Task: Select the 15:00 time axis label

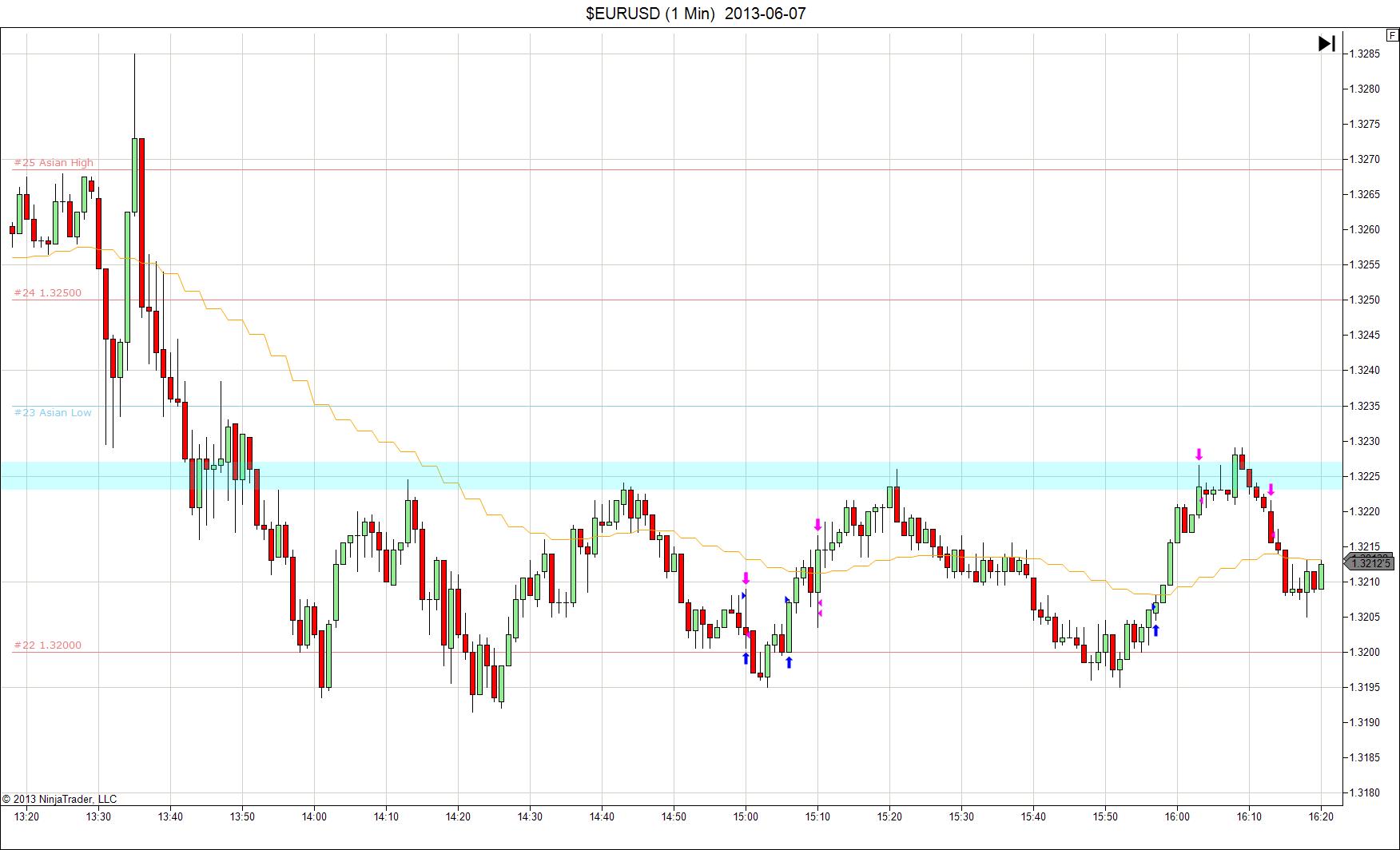Action: pyautogui.click(x=746, y=817)
